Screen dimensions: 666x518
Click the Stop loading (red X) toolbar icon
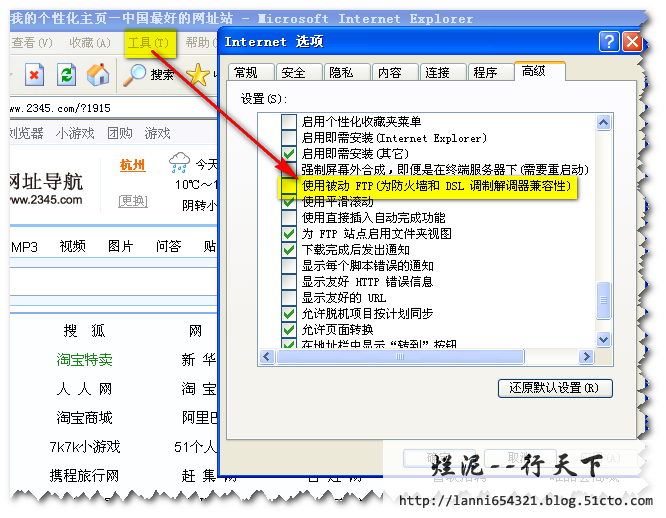pos(35,75)
